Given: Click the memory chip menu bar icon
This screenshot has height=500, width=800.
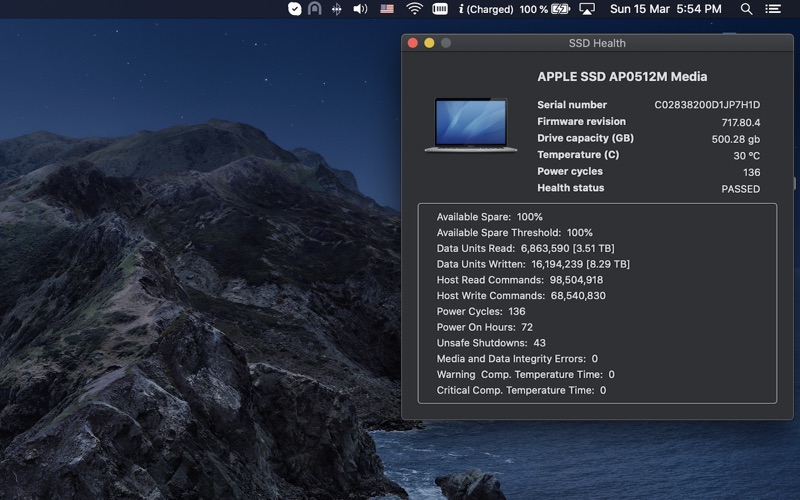Looking at the screenshot, I should pyautogui.click(x=440, y=9).
